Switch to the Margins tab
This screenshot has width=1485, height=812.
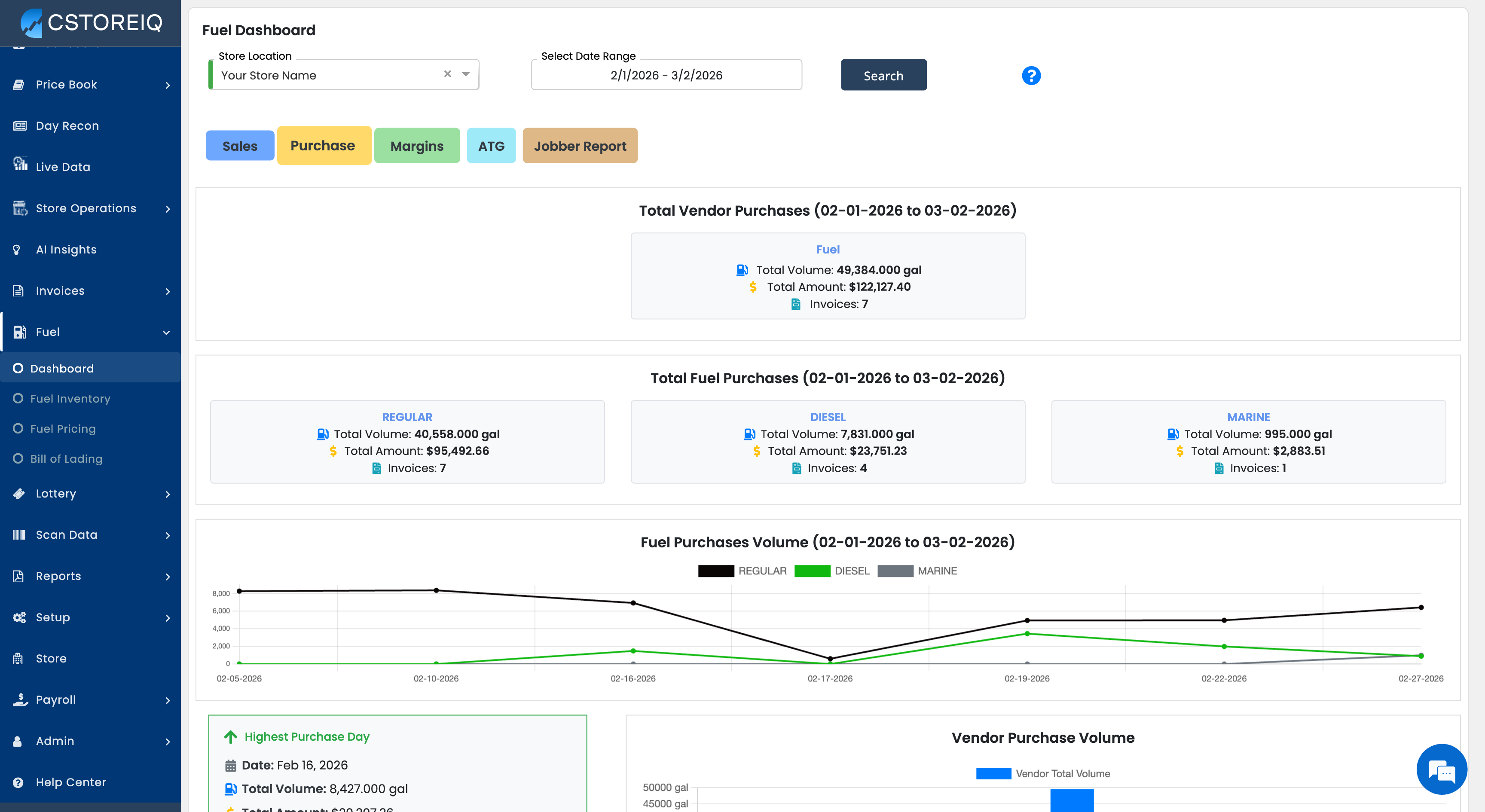[417, 146]
